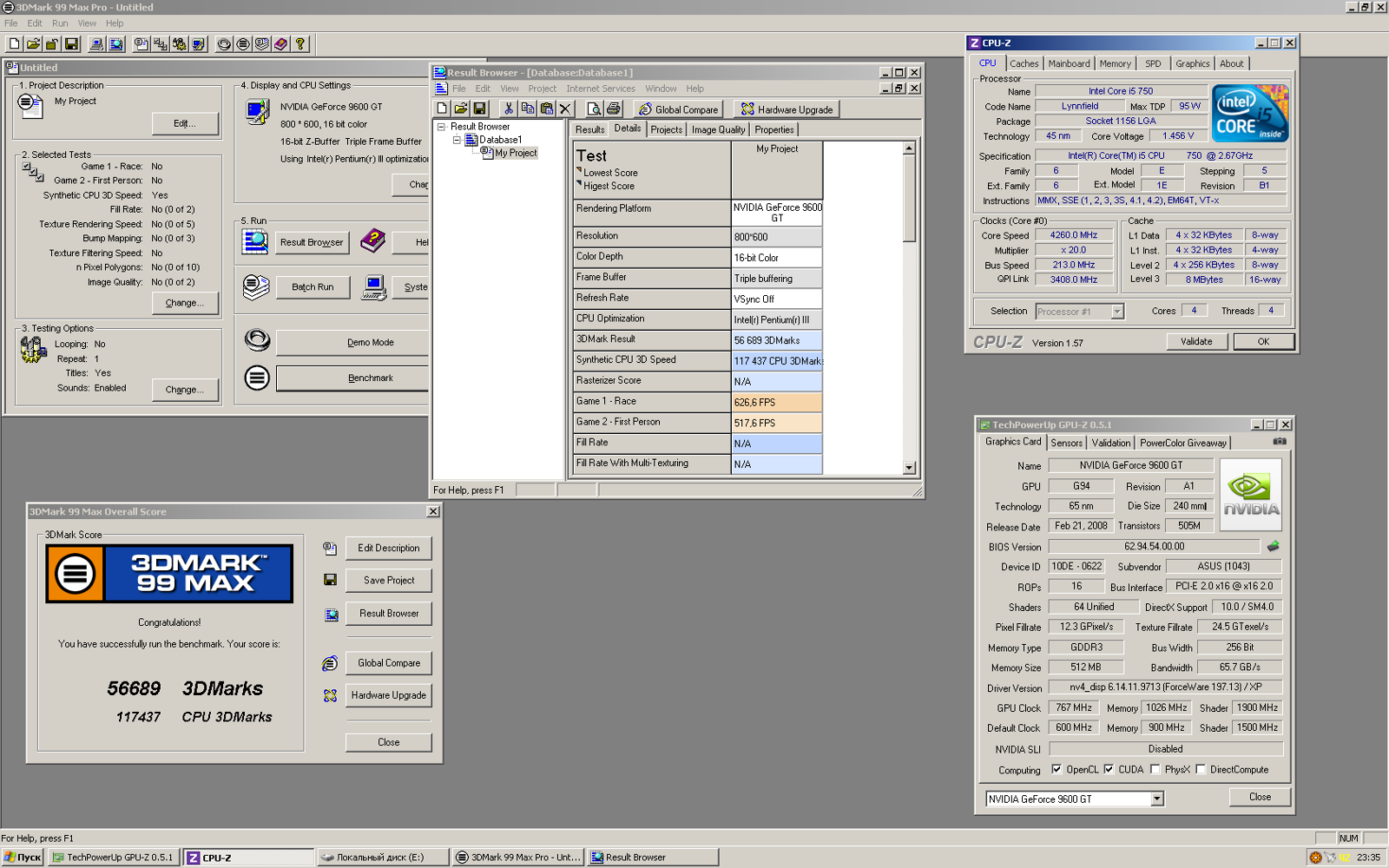The width and height of the screenshot is (1389, 868).
Task: Toggle the PhysX checkbox in GPU-Z
Action: point(1155,769)
